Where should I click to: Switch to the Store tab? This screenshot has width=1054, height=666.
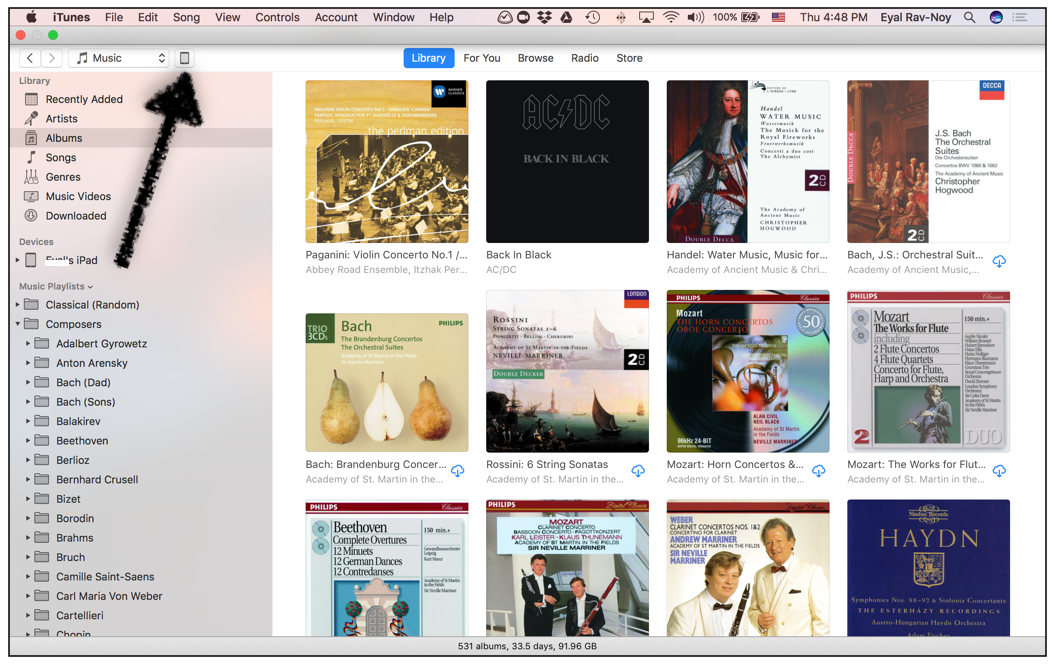tap(629, 58)
